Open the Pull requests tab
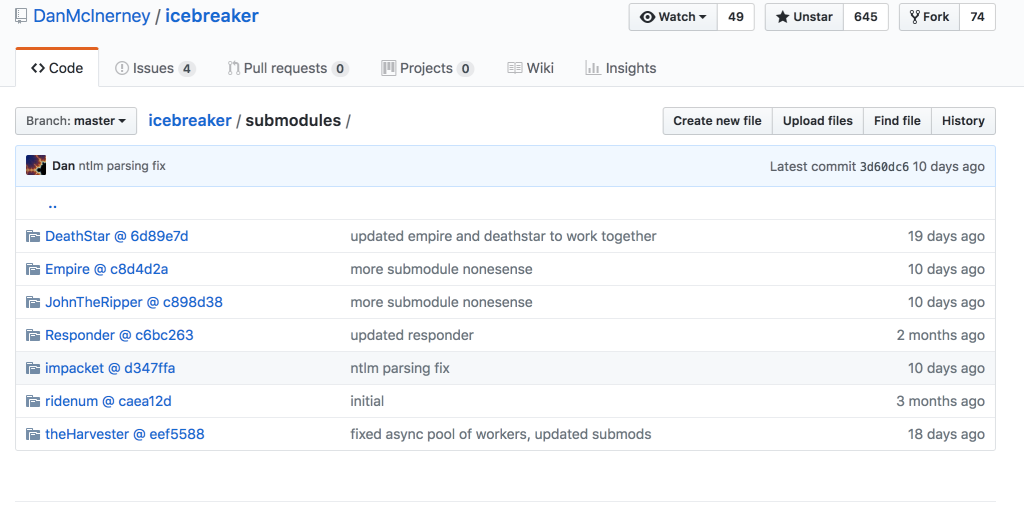 point(287,68)
